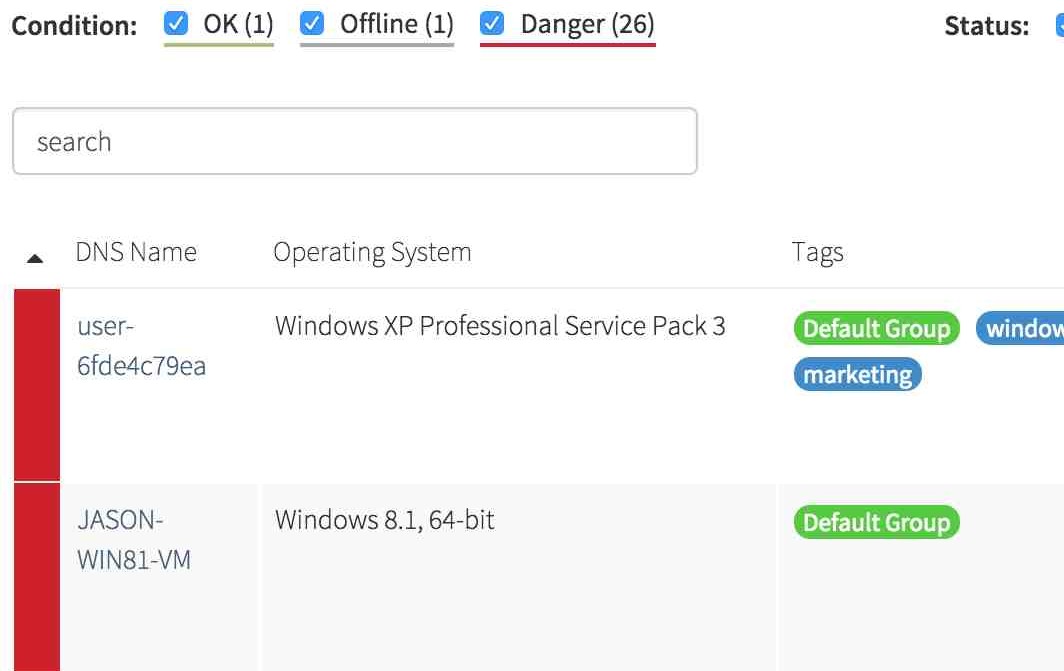Click the ascending sort arrow icon
Viewport: 1064px width, 671px height.
click(35, 258)
